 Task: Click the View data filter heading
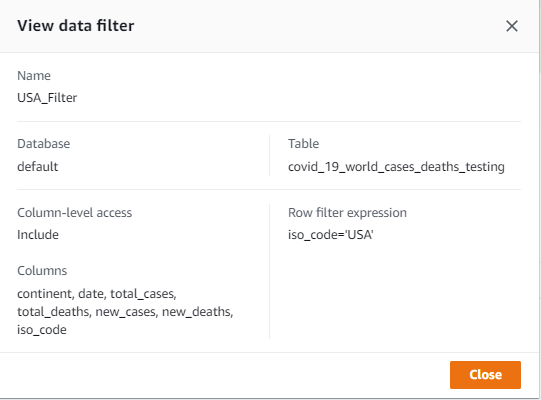pos(76,26)
